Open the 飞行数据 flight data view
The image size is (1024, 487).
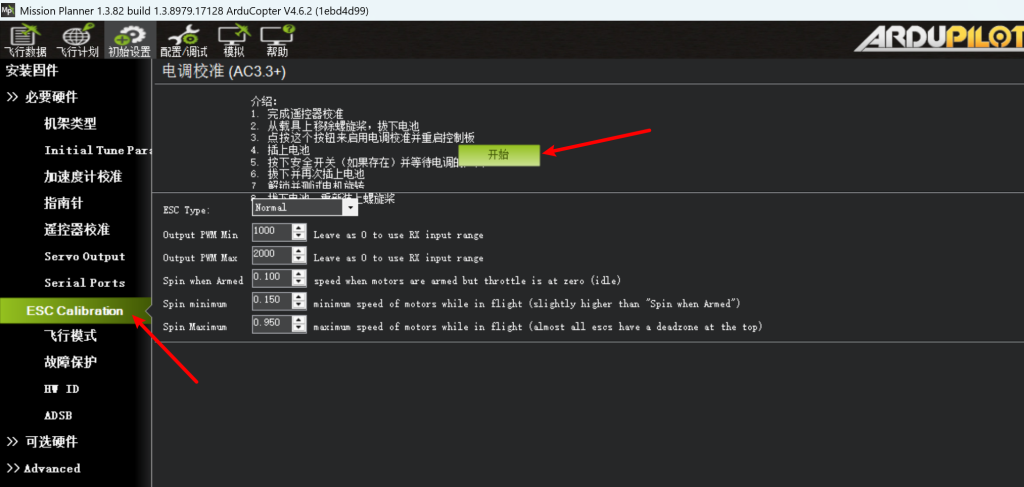coord(25,40)
